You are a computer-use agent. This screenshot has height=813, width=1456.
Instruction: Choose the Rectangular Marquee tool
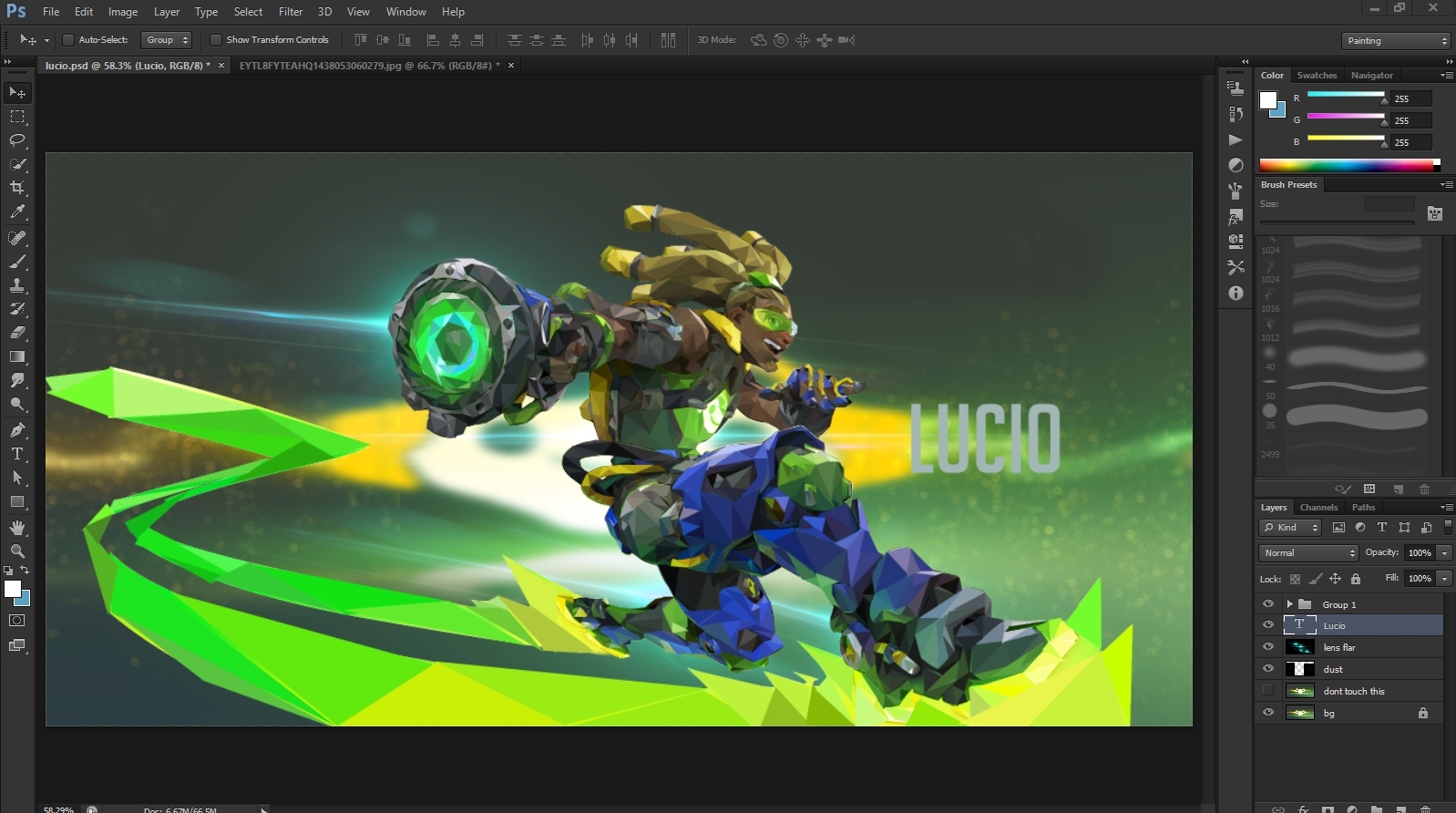17,117
